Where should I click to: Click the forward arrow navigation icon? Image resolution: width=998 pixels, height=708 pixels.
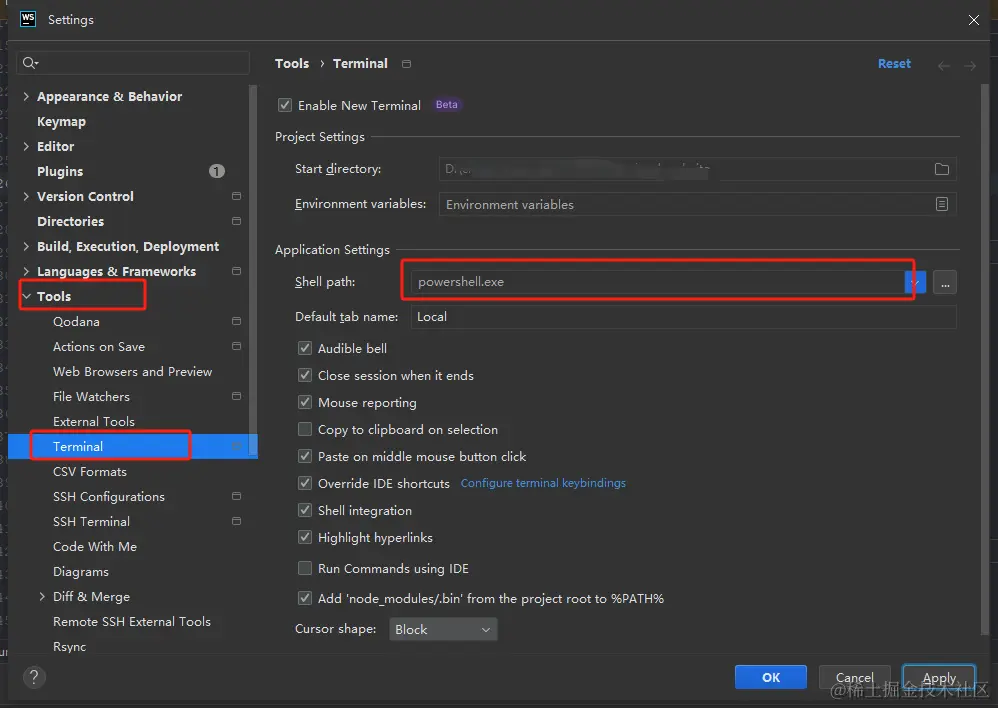coord(969,66)
